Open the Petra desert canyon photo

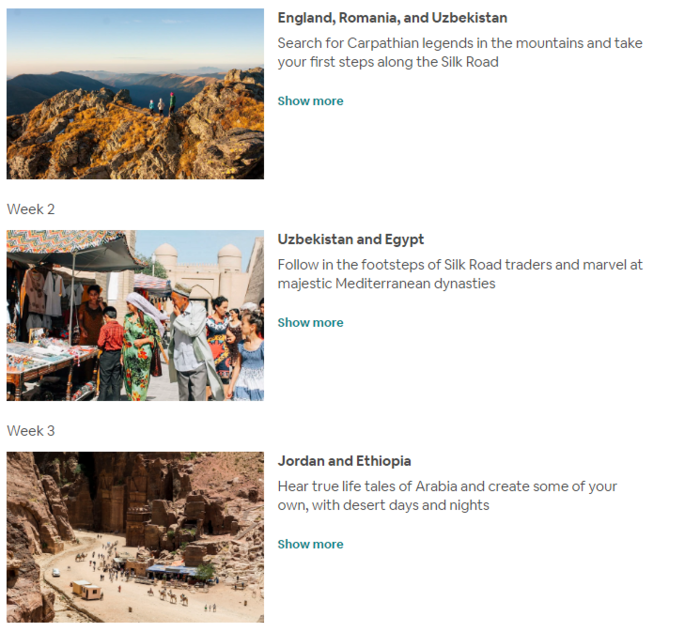[135, 537]
